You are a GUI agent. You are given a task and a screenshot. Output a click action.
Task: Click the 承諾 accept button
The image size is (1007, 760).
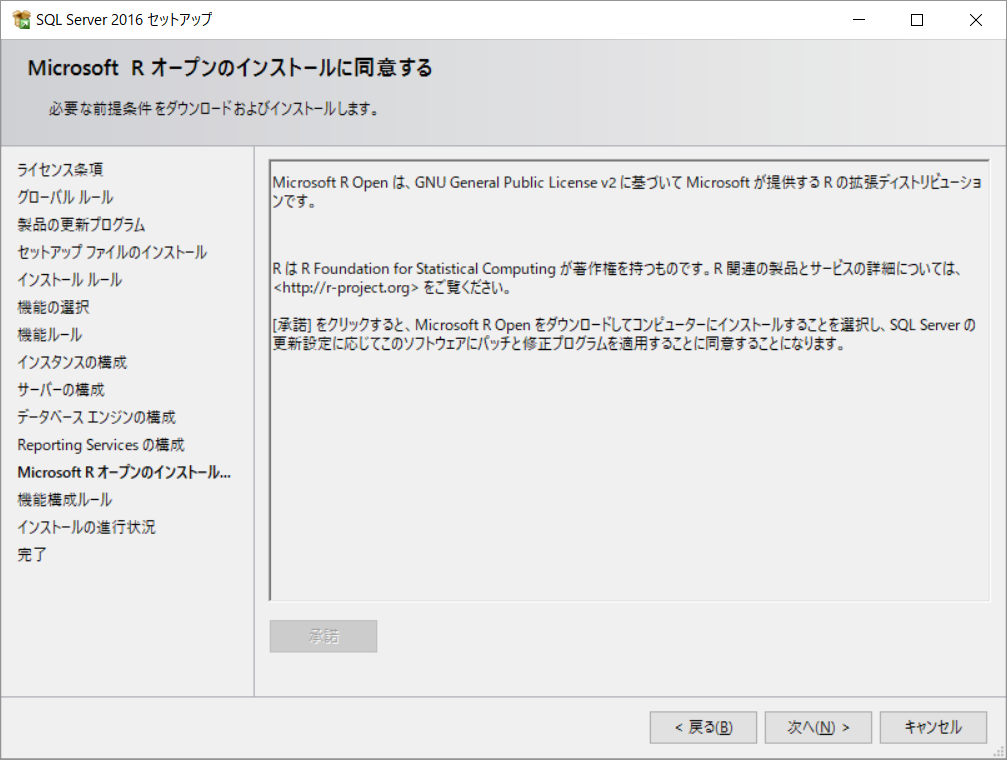pyautogui.click(x=323, y=636)
